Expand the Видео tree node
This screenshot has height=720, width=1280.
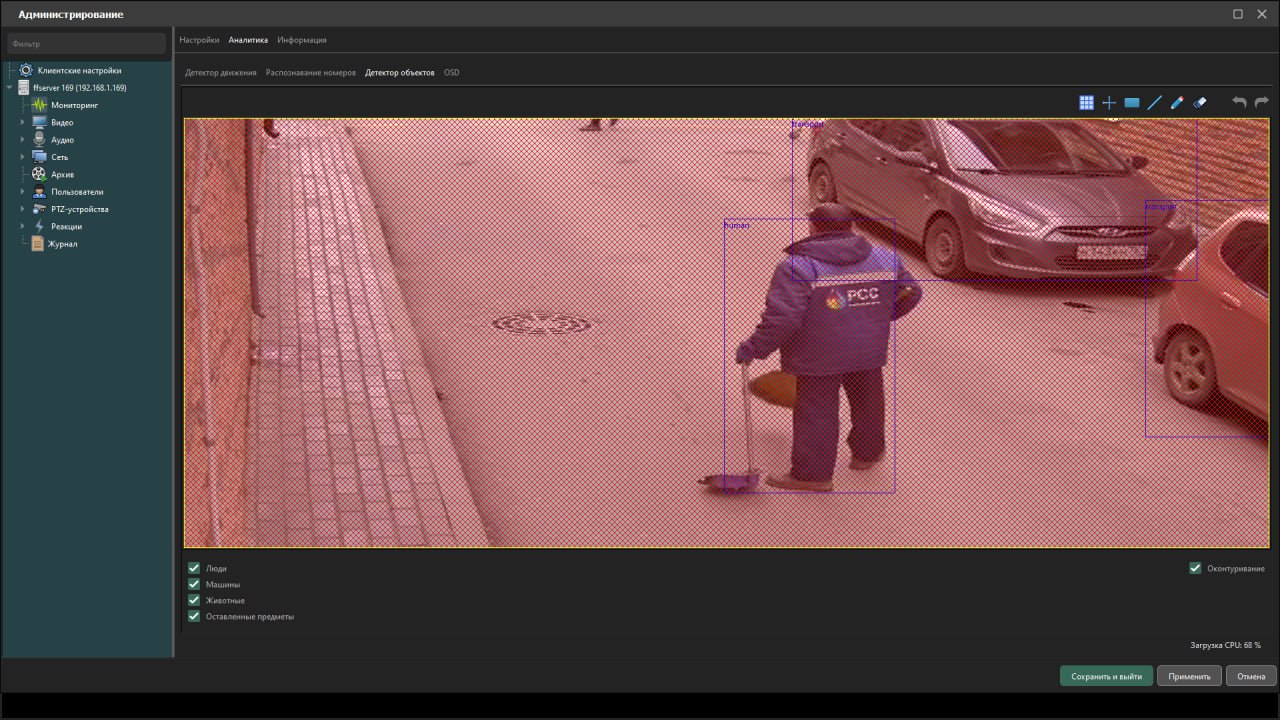tap(22, 122)
